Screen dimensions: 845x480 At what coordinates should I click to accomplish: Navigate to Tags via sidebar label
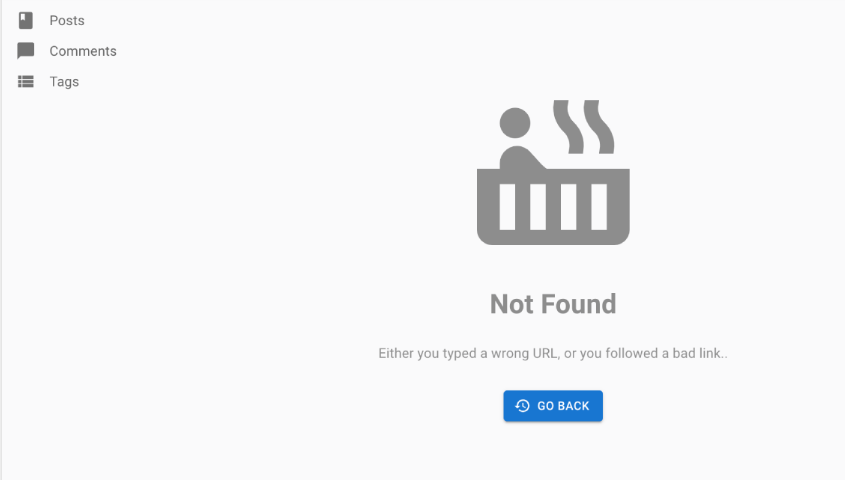[64, 82]
